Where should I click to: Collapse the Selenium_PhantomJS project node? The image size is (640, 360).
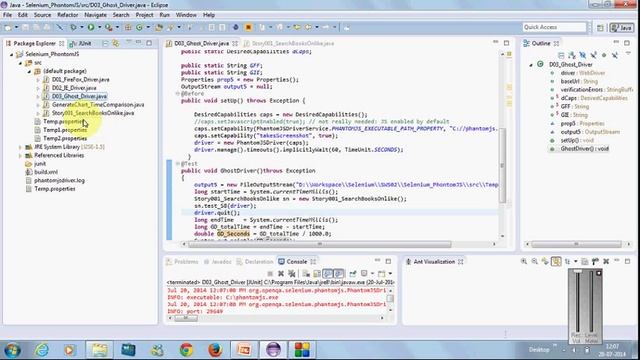[x=12, y=54]
